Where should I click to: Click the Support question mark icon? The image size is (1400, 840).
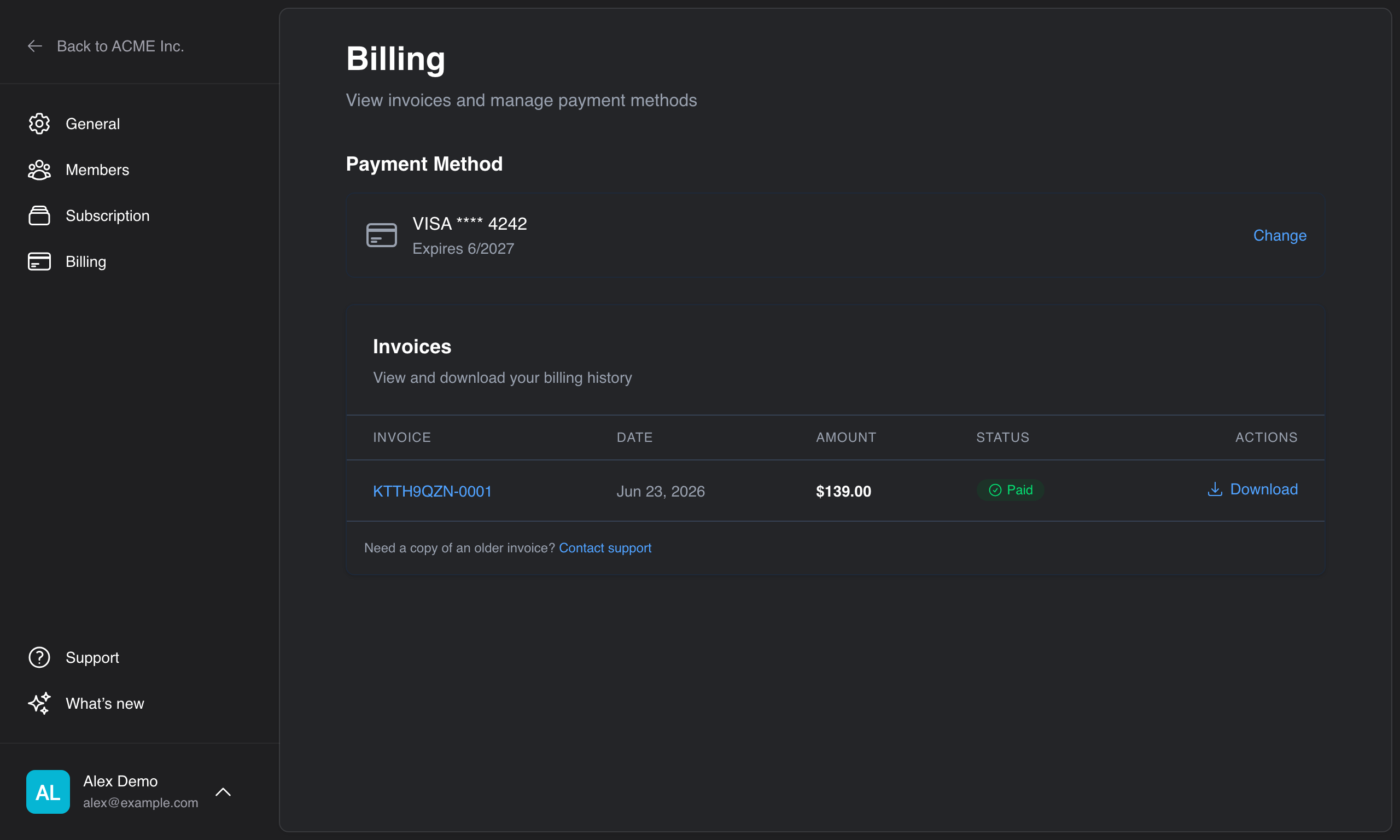39,657
